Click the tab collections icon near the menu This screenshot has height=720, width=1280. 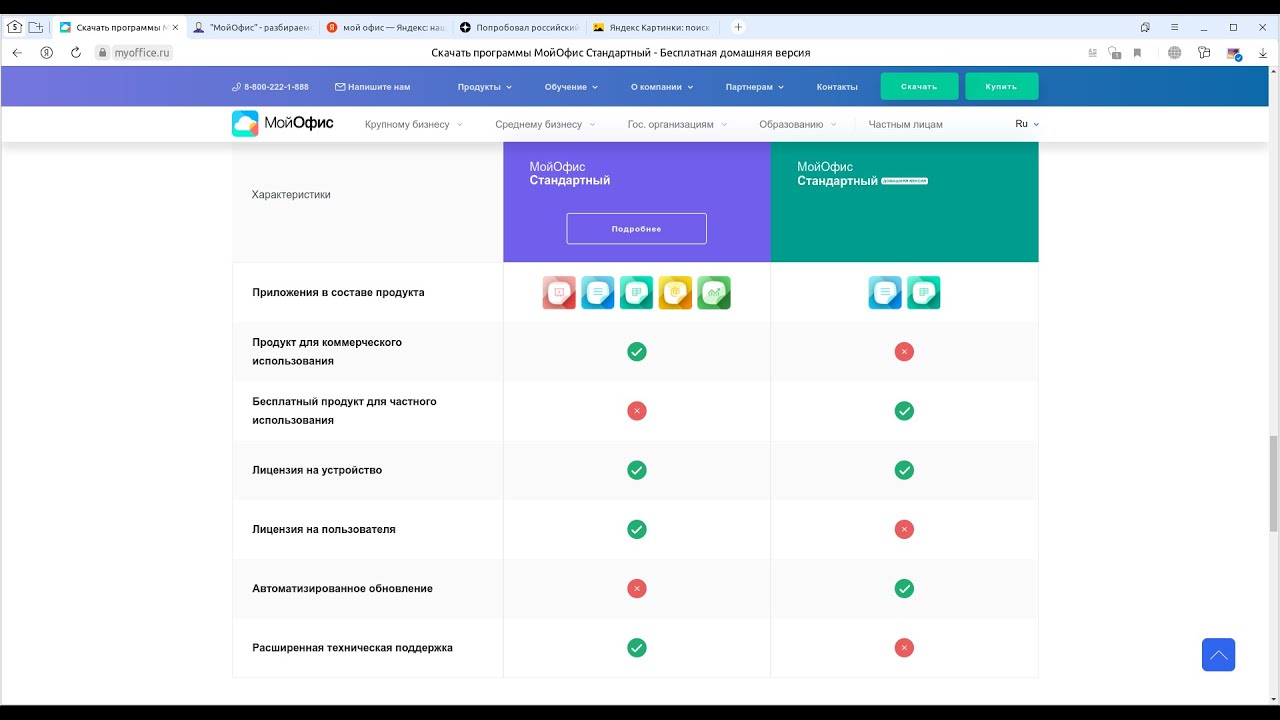tap(1145, 27)
